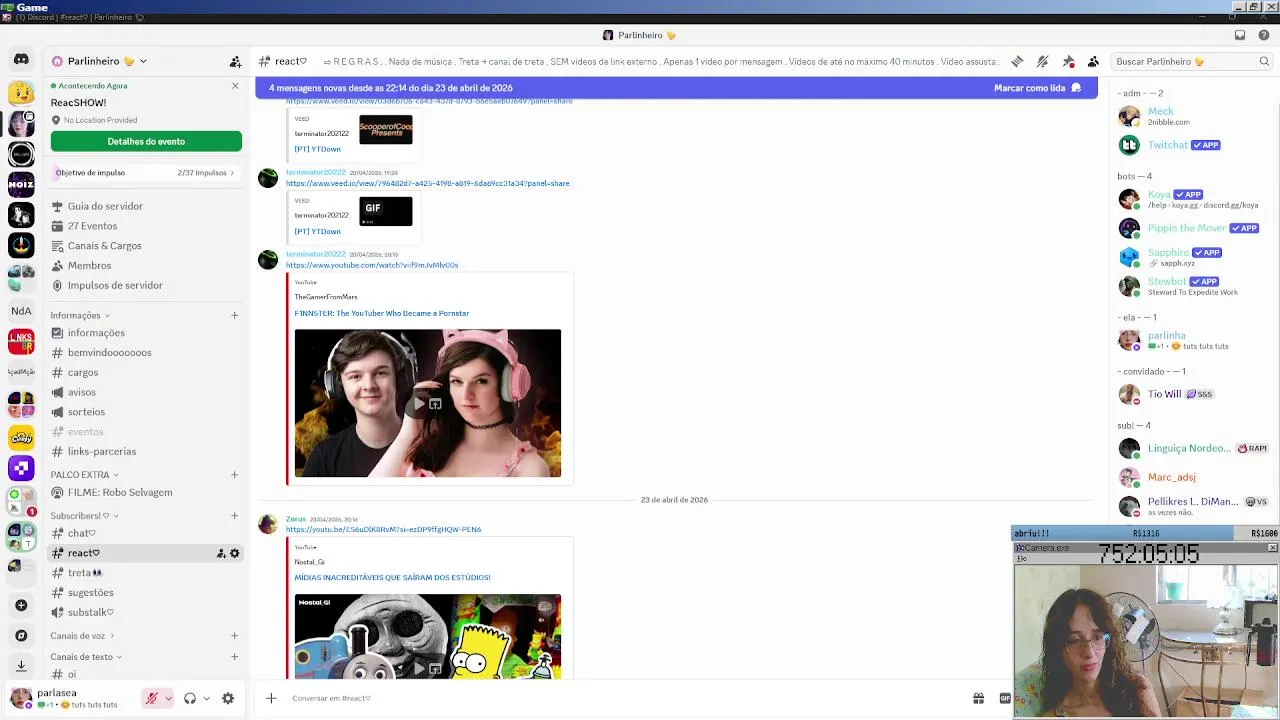Expand Objetivo de impulso boosts arrow

(x=232, y=173)
